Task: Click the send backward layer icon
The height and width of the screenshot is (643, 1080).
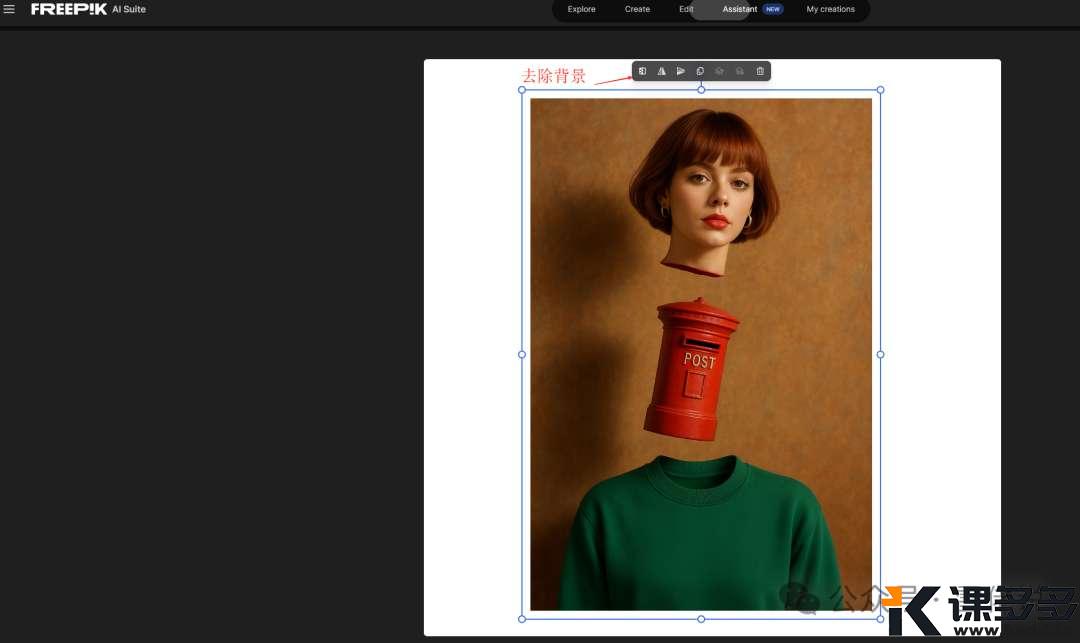Action: [x=740, y=71]
